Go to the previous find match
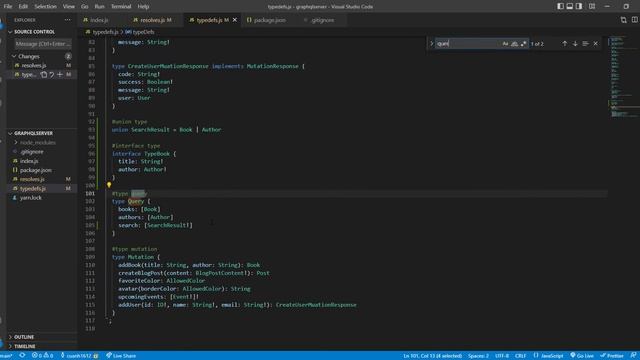The width and height of the screenshot is (640, 360). pyautogui.click(x=564, y=43)
